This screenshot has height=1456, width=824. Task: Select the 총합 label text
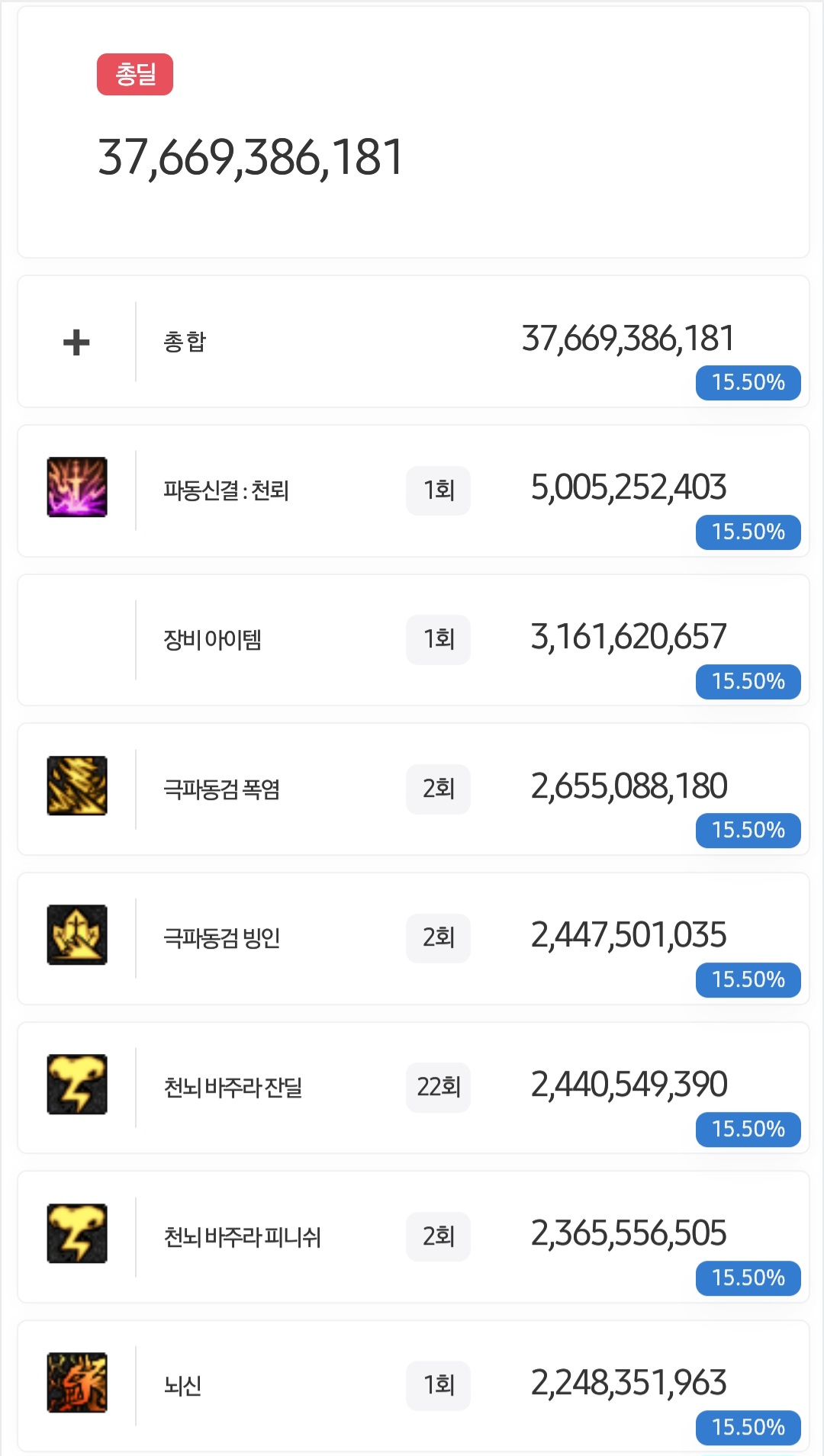tap(185, 342)
